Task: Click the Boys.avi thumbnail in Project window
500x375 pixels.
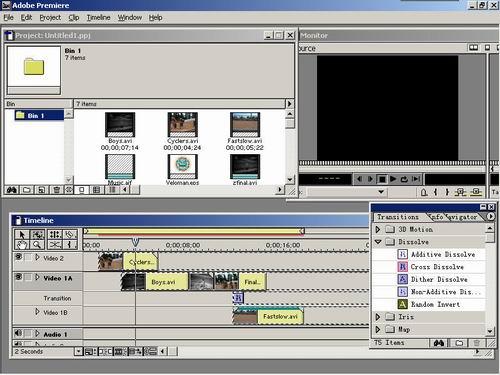Action: coord(120,124)
